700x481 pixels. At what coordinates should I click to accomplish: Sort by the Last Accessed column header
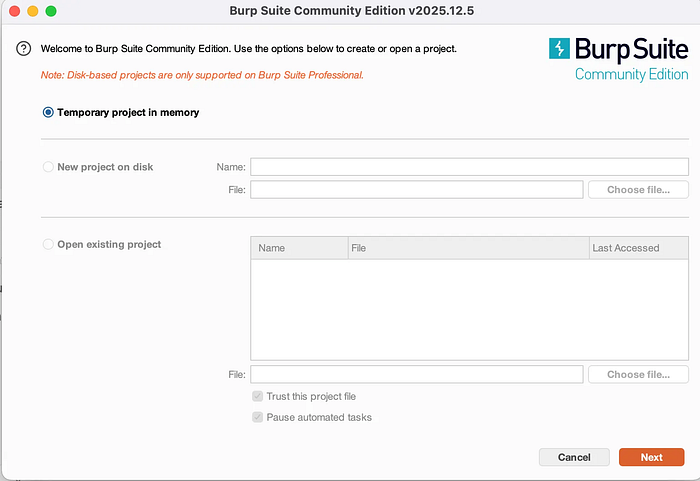pyautogui.click(x=638, y=248)
